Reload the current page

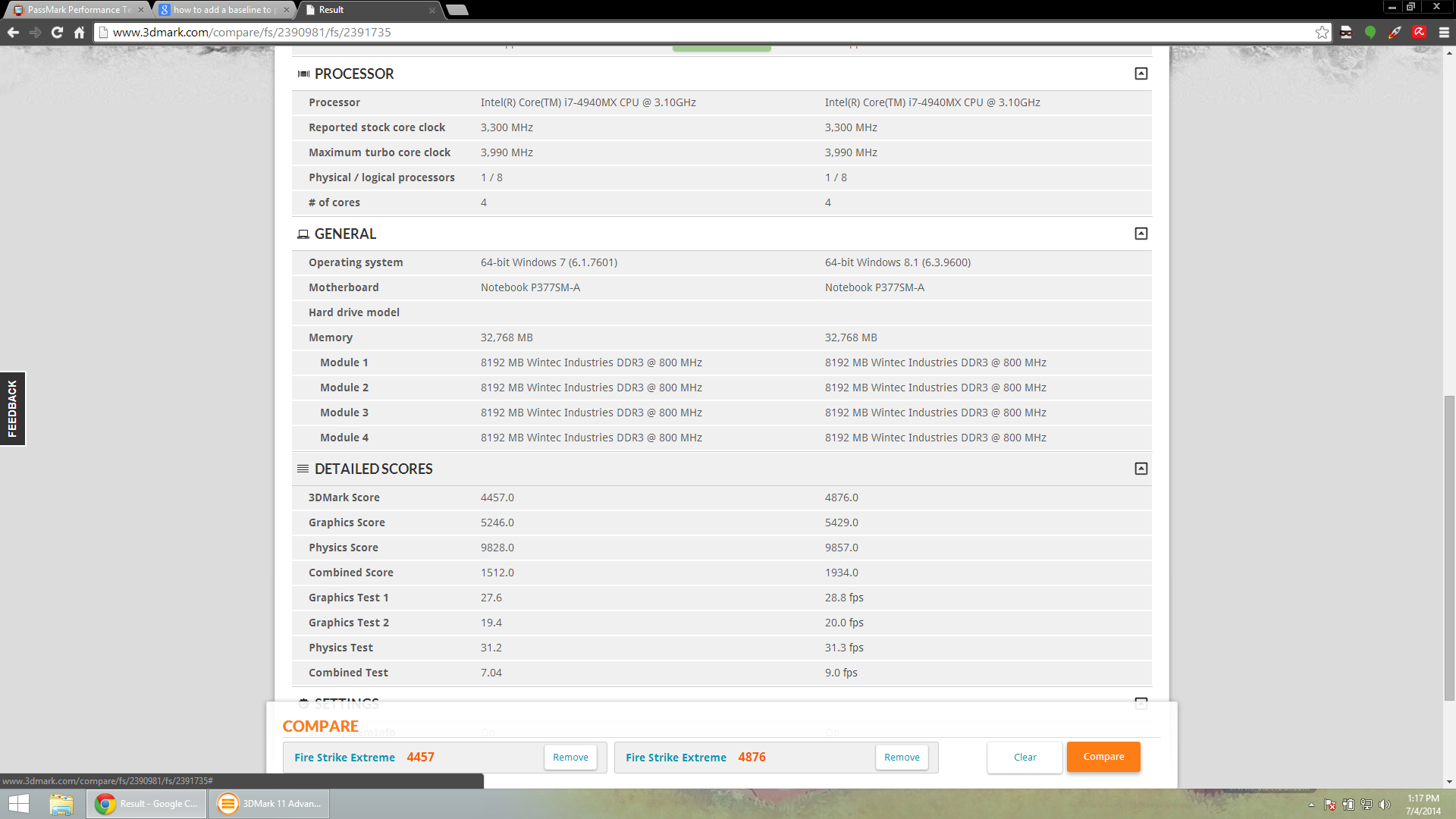pos(57,33)
